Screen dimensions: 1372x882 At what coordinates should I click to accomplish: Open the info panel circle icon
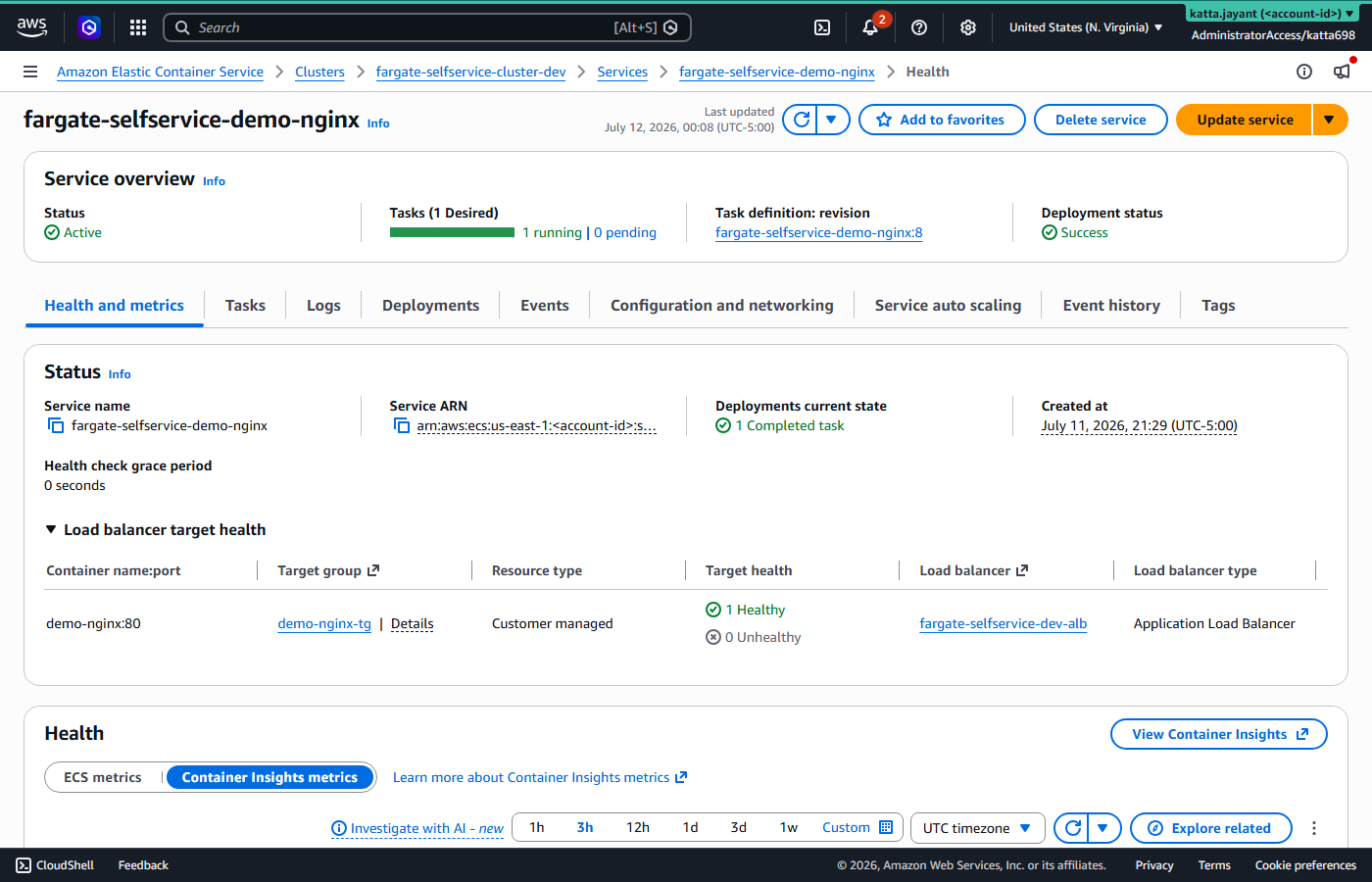tap(1304, 72)
